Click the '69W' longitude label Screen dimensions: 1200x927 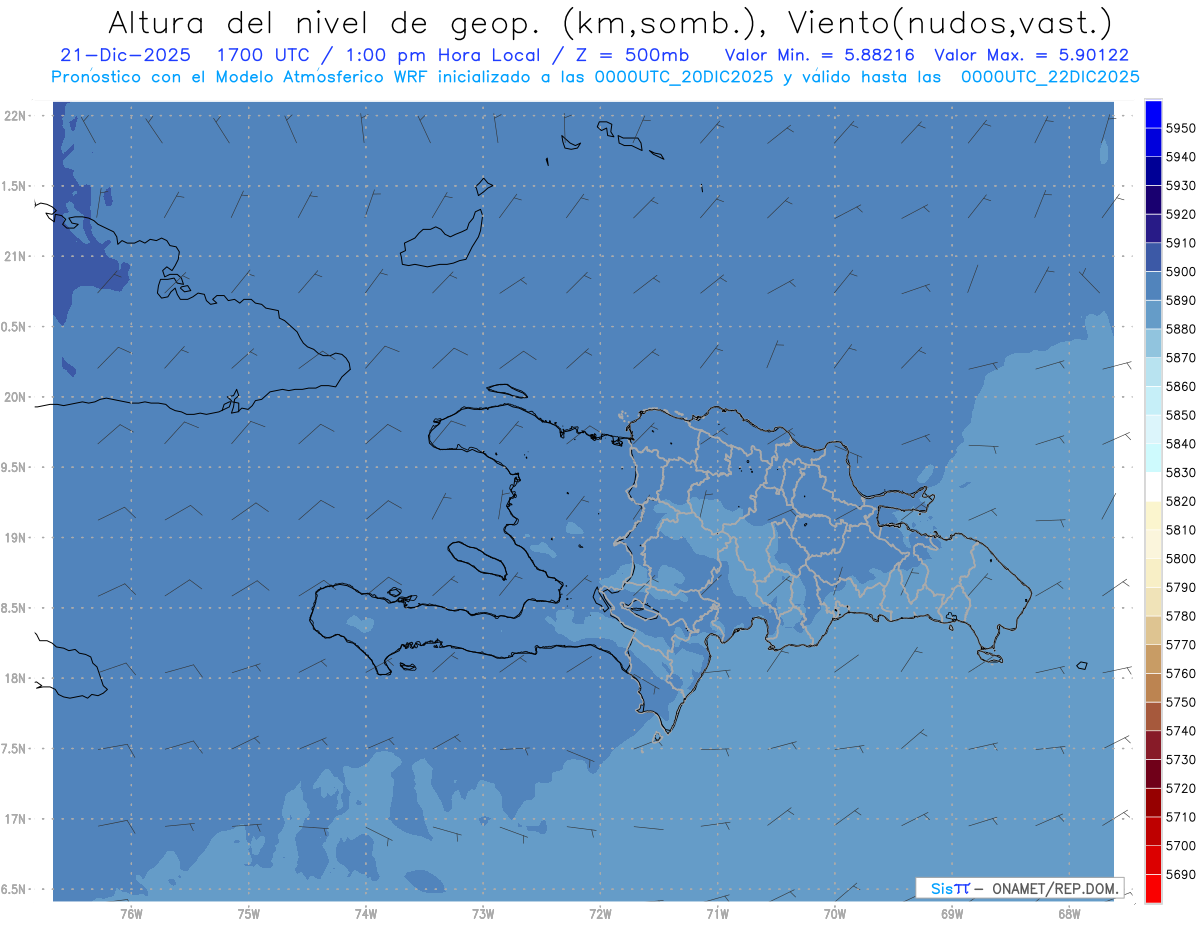pos(952,913)
